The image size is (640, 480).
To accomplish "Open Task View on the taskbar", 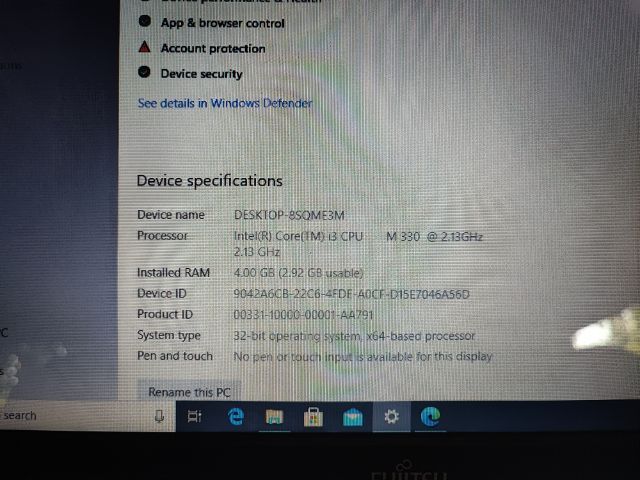I will pyautogui.click(x=194, y=416).
